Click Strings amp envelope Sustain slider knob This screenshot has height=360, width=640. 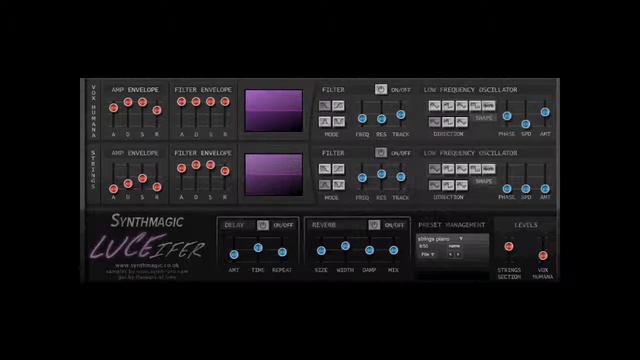142,178
